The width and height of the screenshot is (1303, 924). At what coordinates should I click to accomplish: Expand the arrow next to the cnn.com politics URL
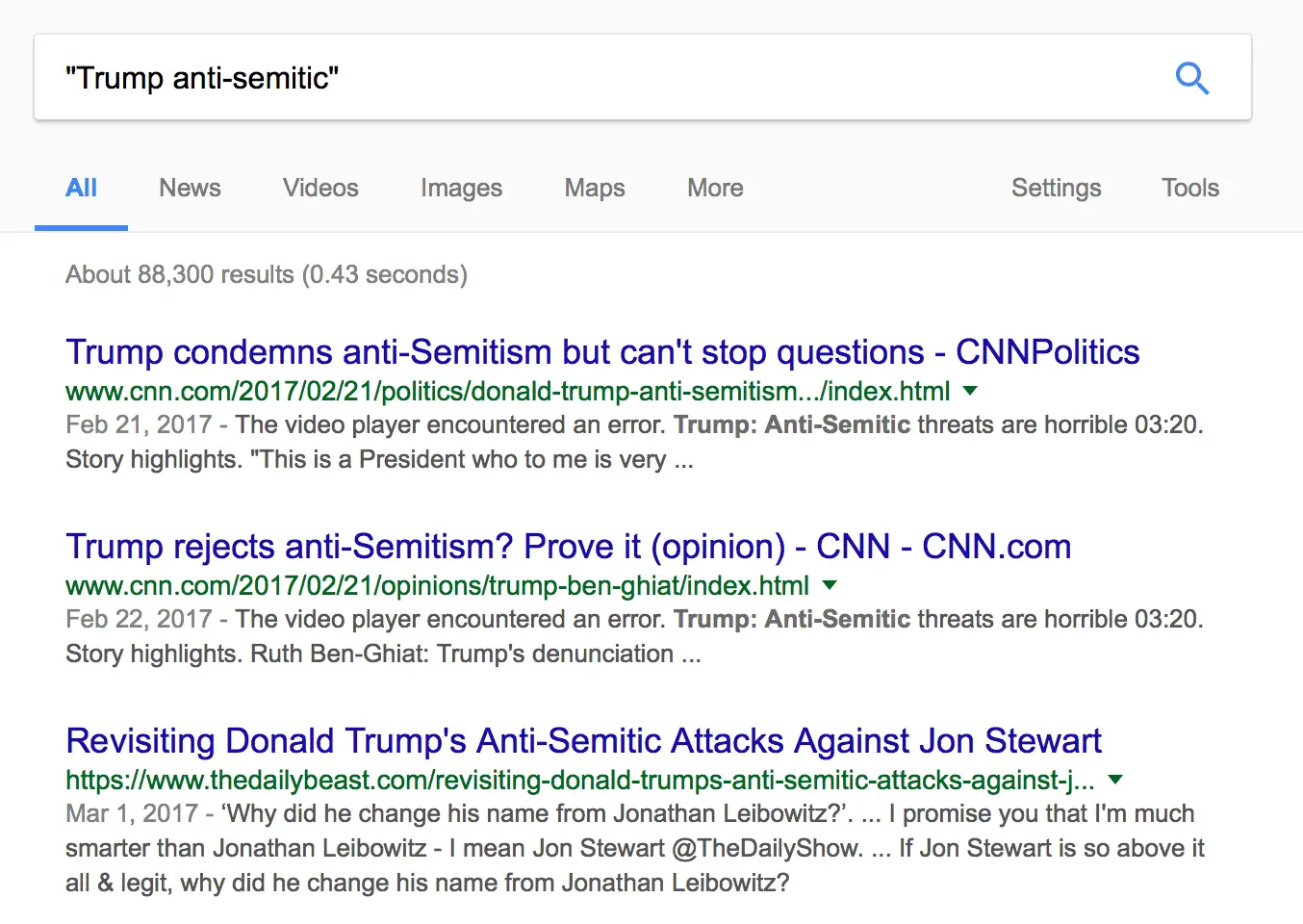click(970, 391)
